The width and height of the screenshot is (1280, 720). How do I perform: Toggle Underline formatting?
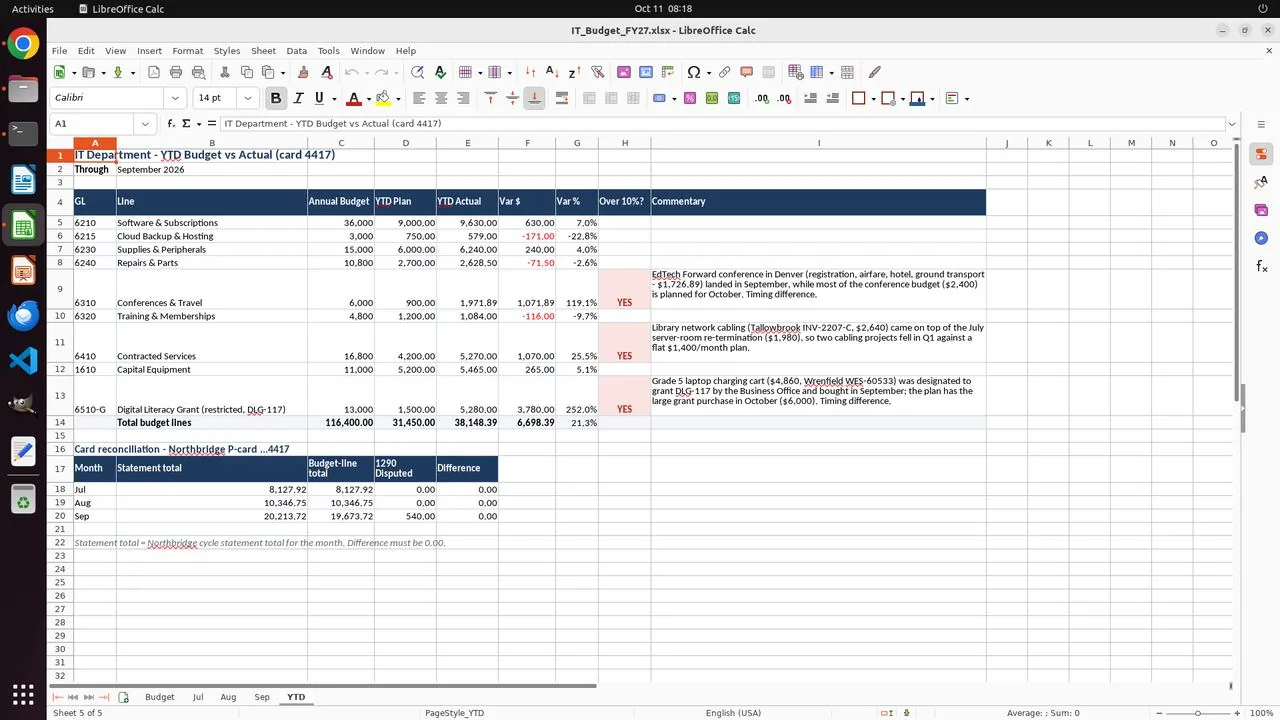(x=319, y=98)
